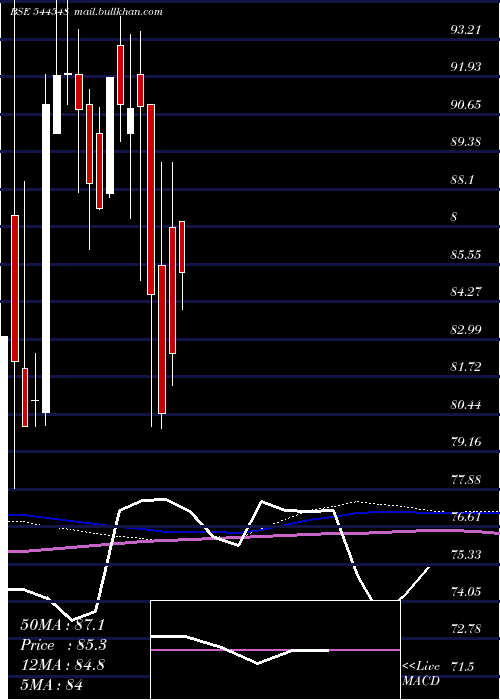The image size is (500, 700).
Task: Click the Price : 85.3 legend entry
Action: (62, 646)
